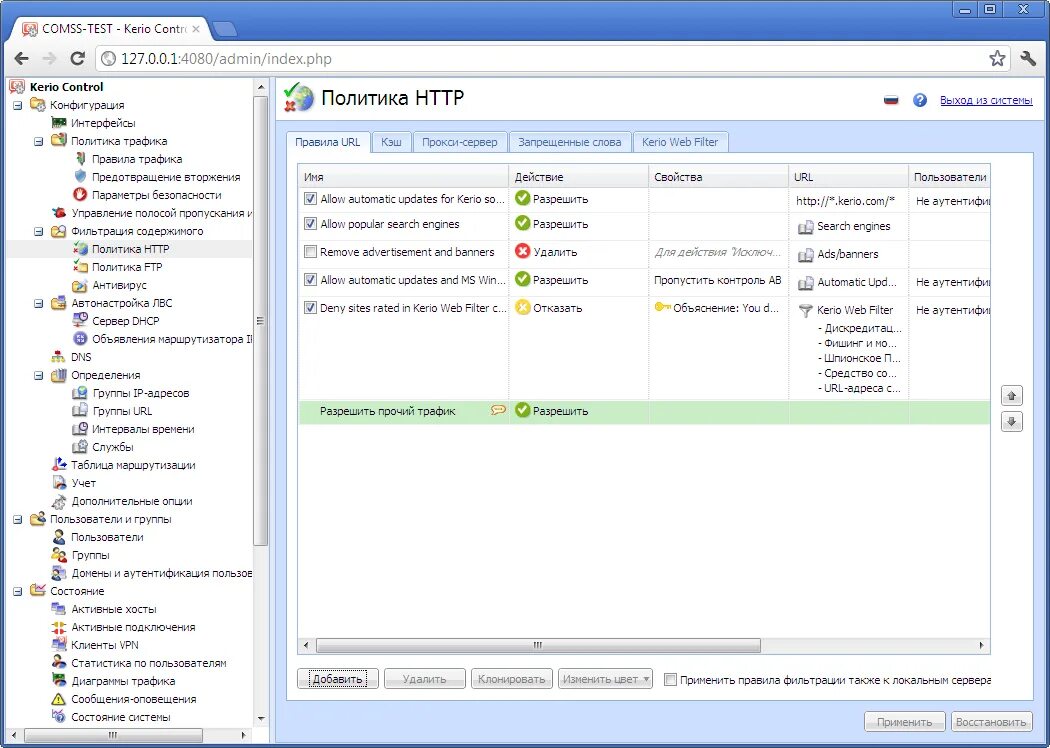Viewport: 1050px width, 748px height.
Task: Click the Добавить button
Action: (x=338, y=679)
